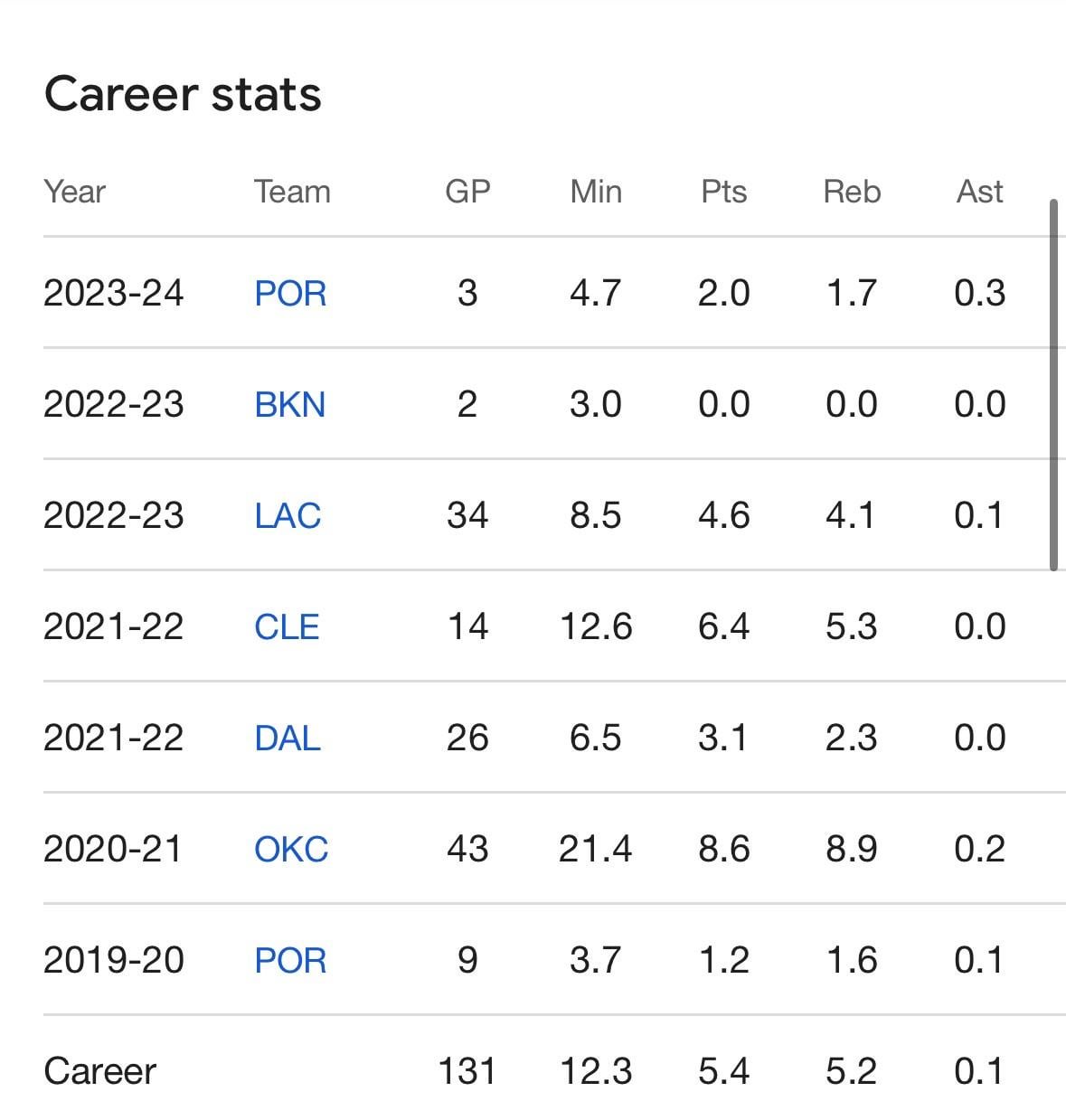Click the vertical scrollbar beside the table
1066x1120 pixels.
coord(1053,385)
